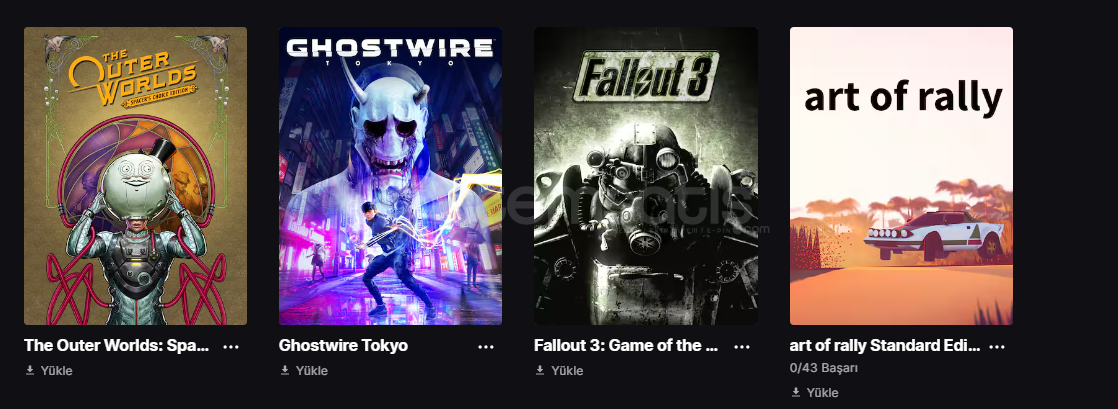Select the Yükle text for The Outer Worlds
This screenshot has height=409, width=1118.
pos(56,371)
